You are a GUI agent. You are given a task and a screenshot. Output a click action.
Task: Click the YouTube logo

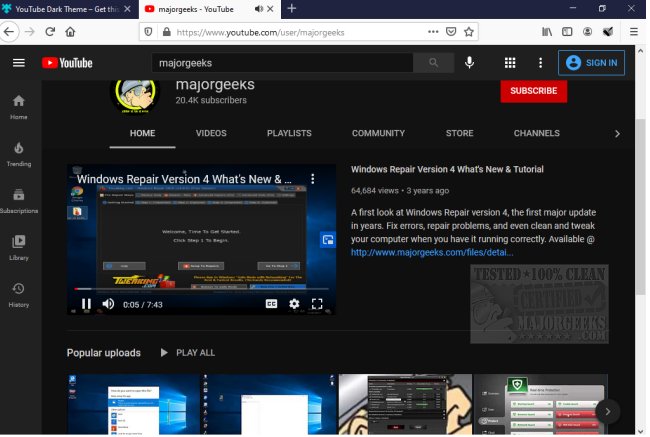click(x=67, y=63)
